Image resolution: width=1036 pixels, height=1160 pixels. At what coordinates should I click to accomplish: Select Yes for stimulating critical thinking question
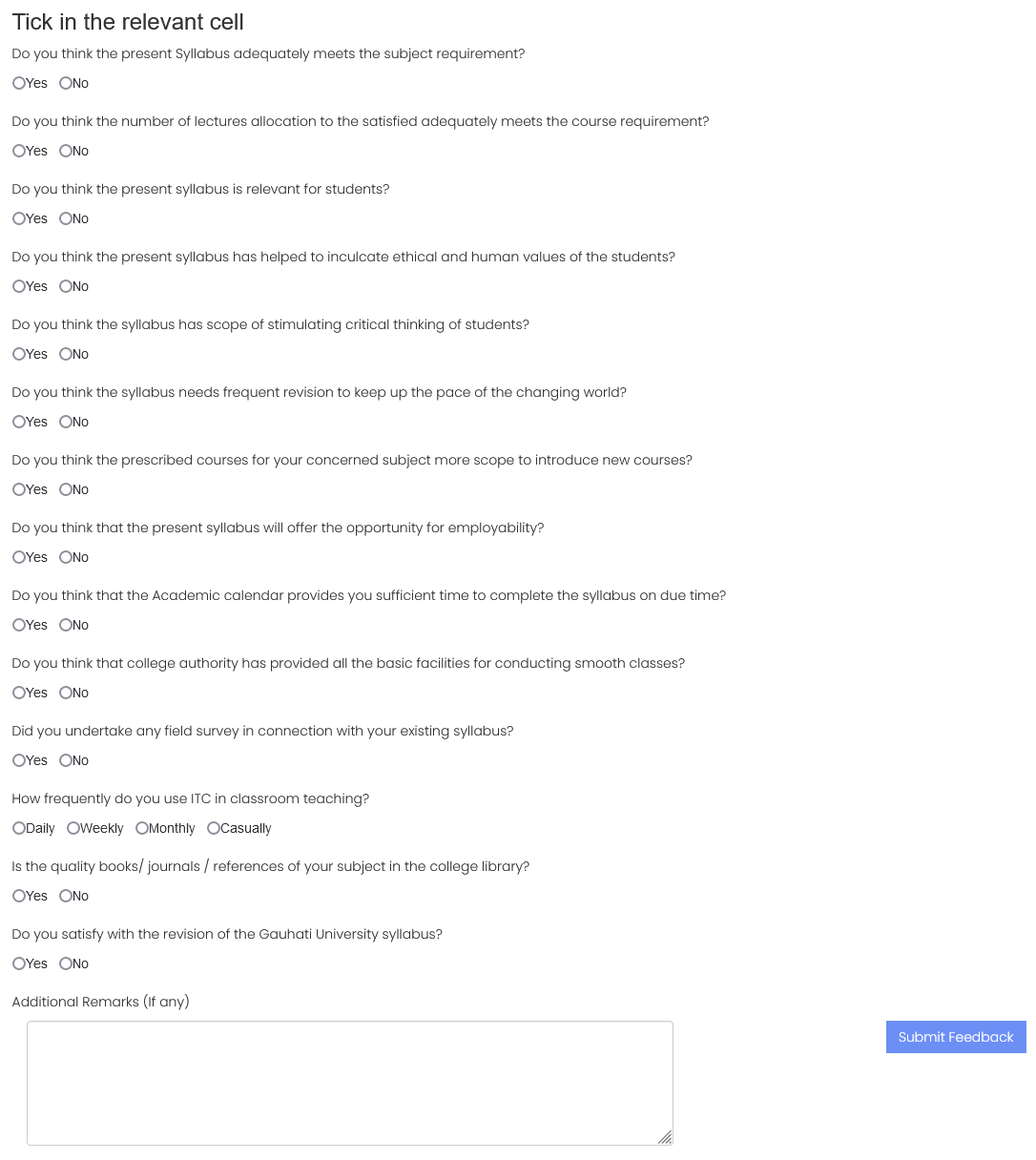(19, 354)
